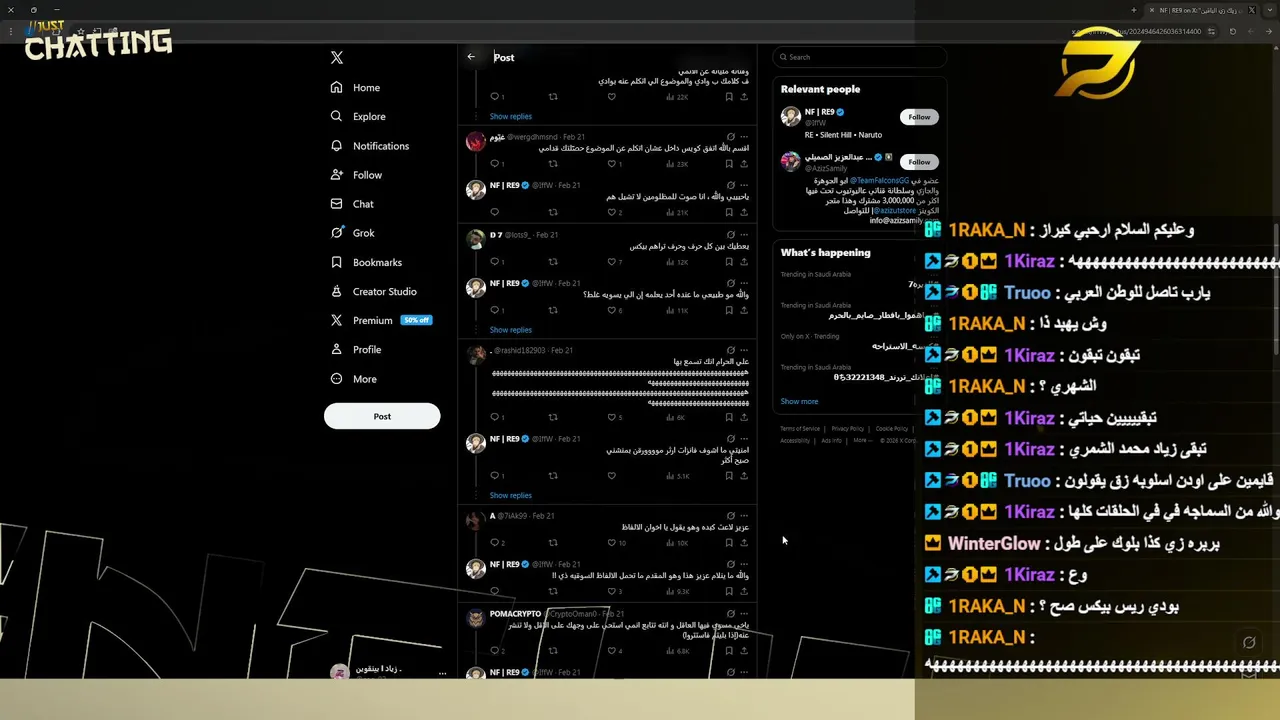Open POMACRYPTO profile avatar
This screenshot has width=1280, height=720.
pyautogui.click(x=476, y=618)
